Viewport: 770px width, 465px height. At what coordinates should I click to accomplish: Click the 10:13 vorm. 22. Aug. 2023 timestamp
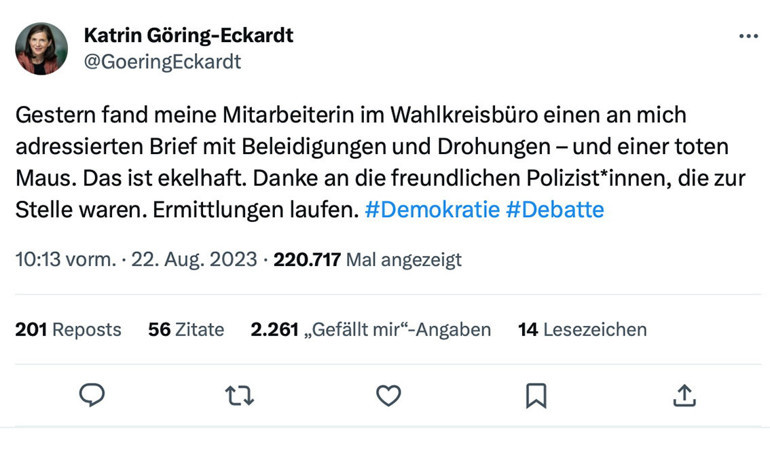pyautogui.click(x=136, y=259)
